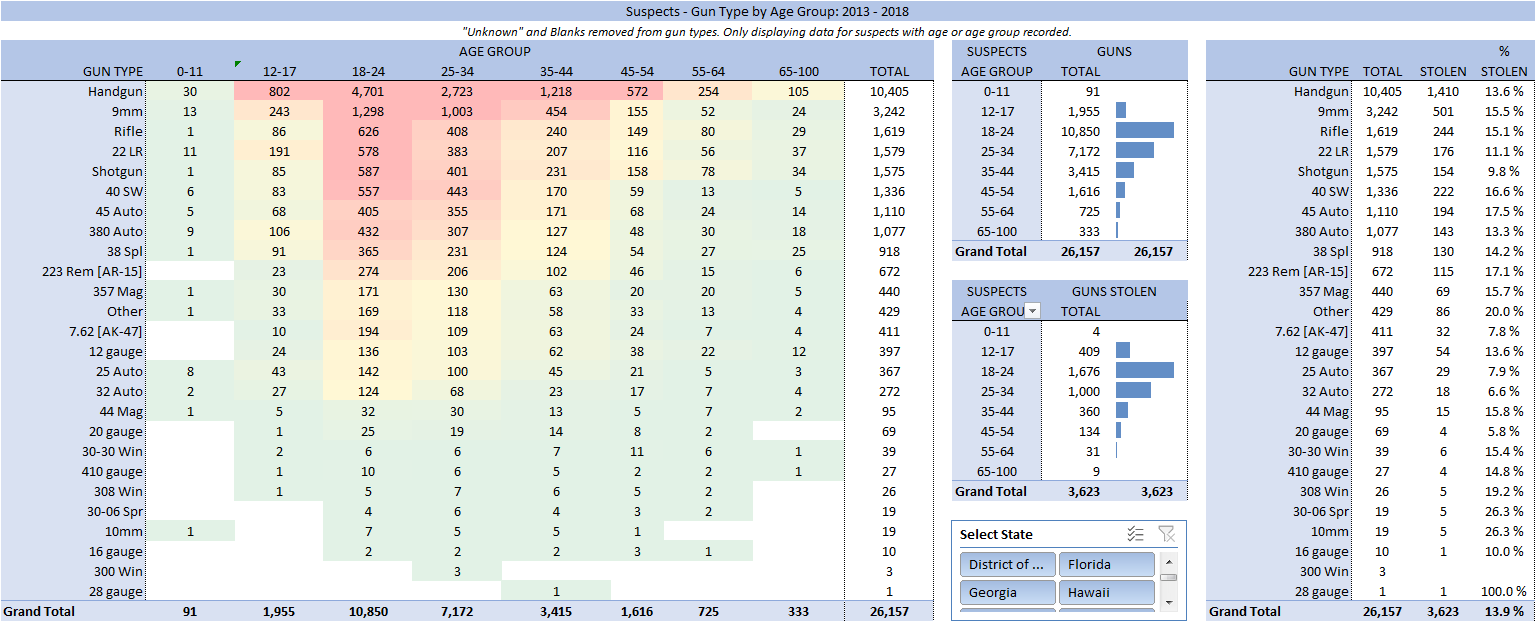Click the green comment indicator above 12-17
1535x641 pixels.
click(238, 64)
